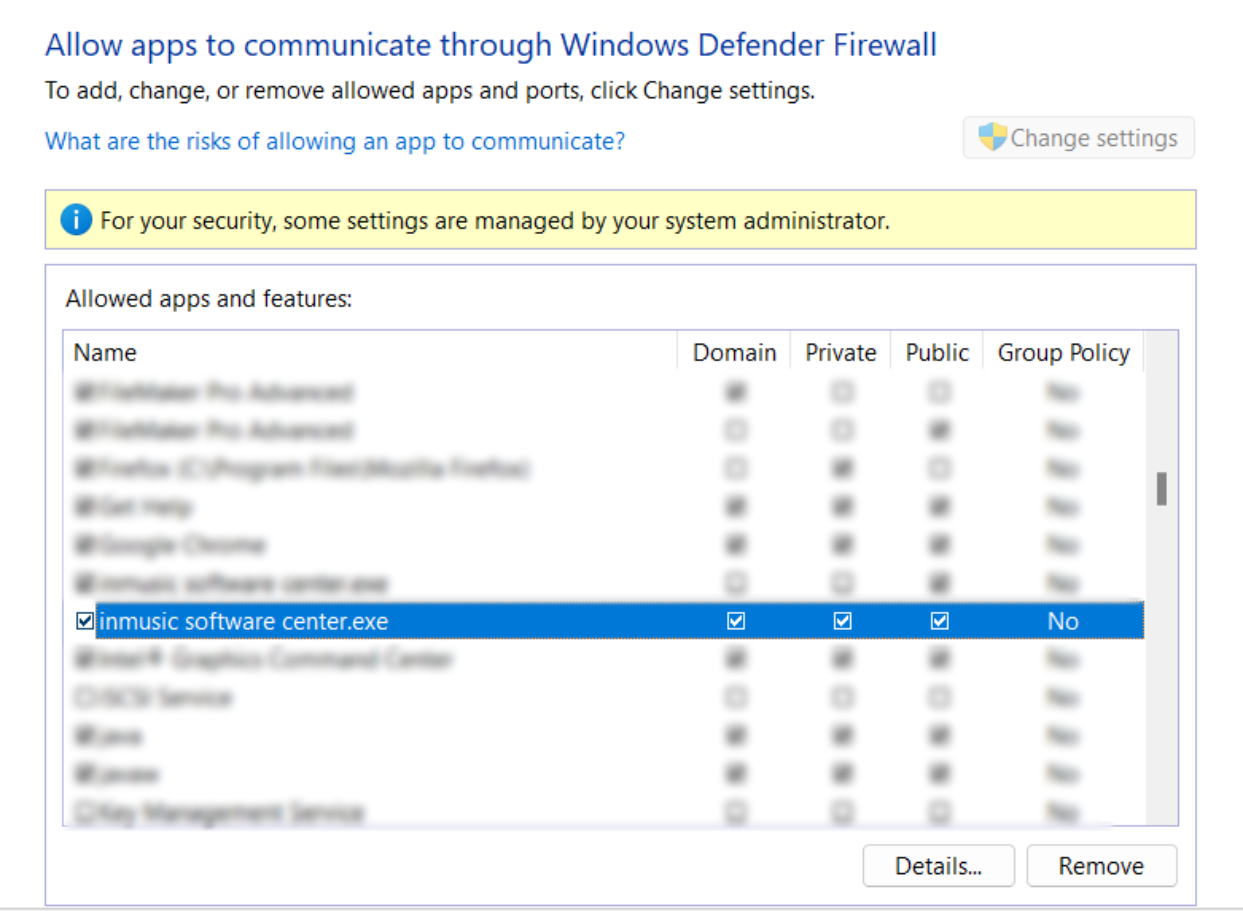1243x911 pixels.
Task: Click the Remove button
Action: 1102,866
